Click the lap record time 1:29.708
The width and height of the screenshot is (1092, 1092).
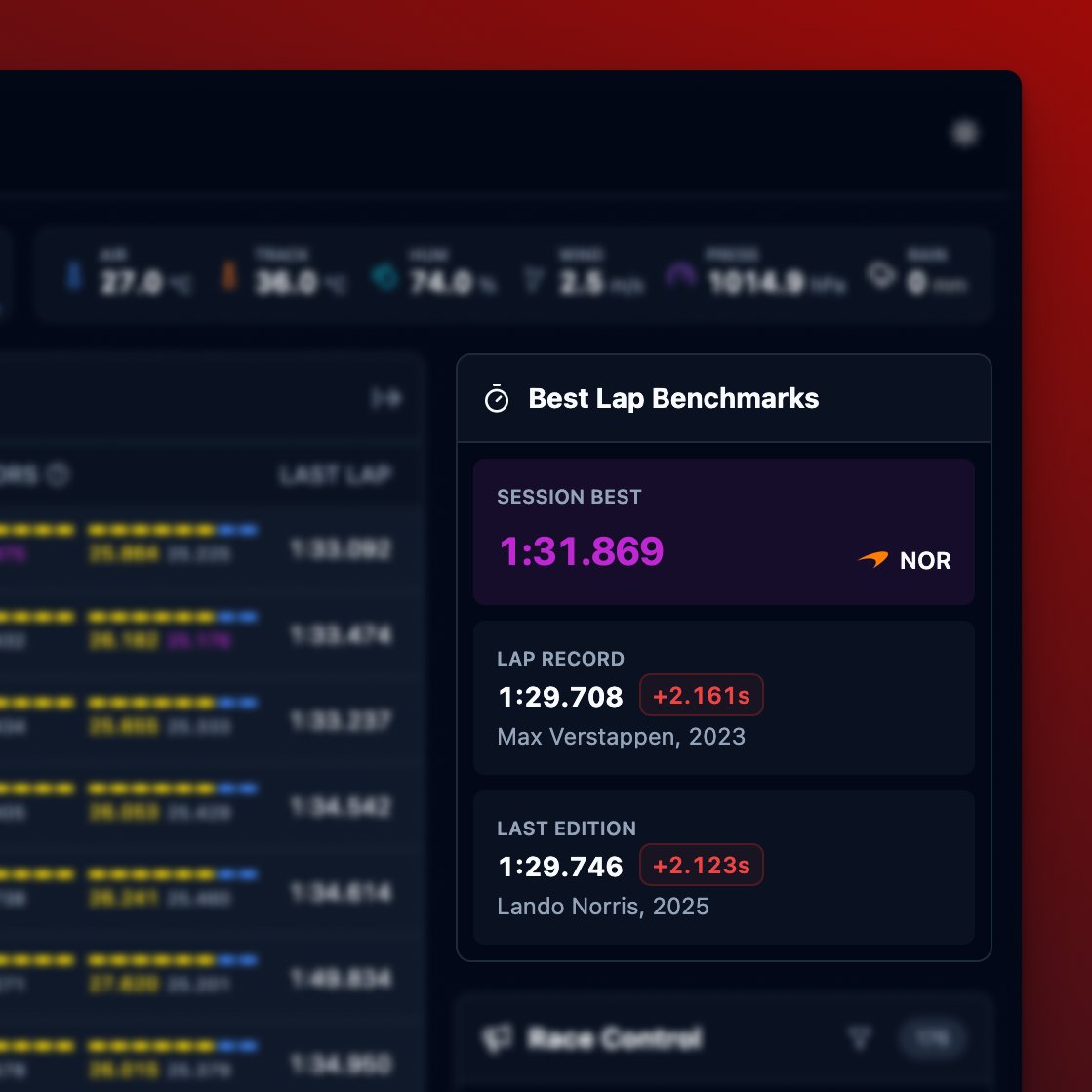click(560, 697)
